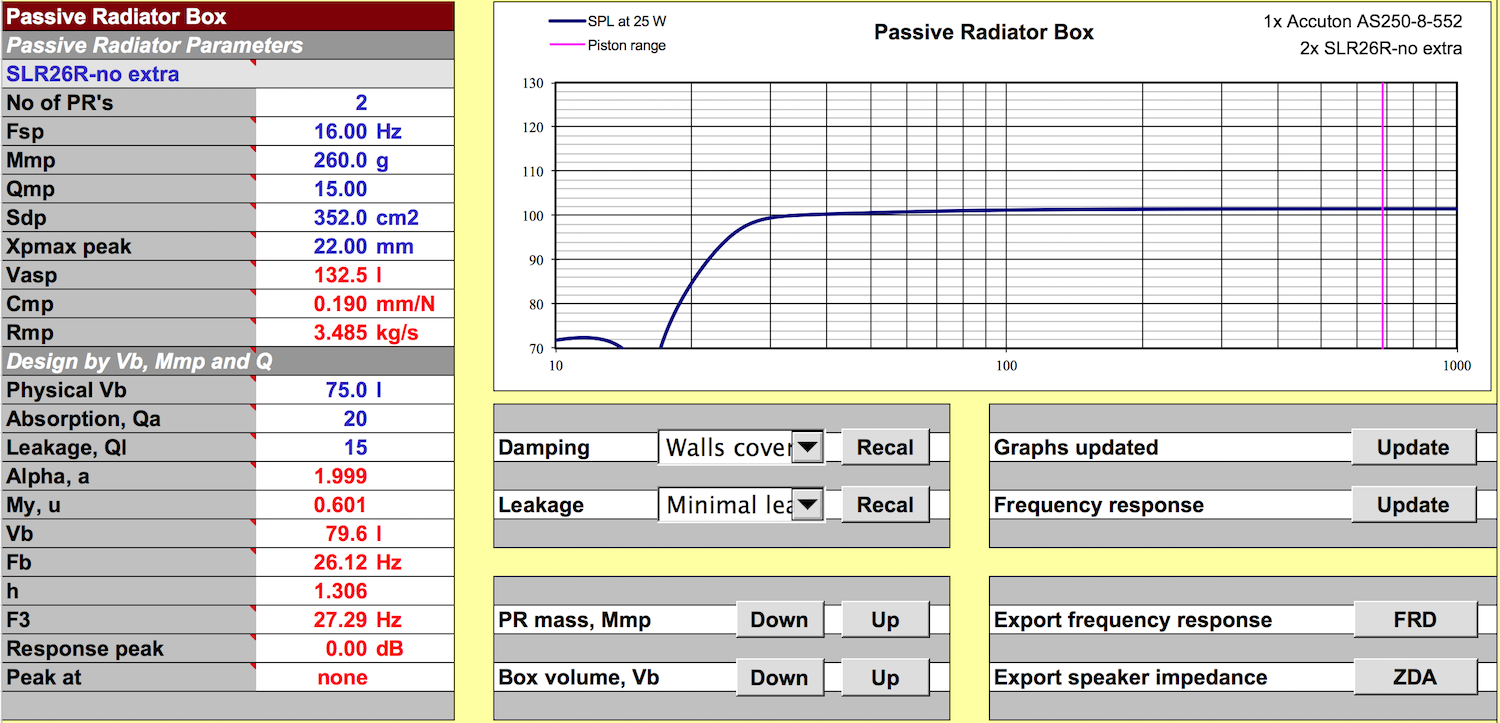Export frequency response via FRD button
Image resolution: width=1500 pixels, height=723 pixels.
(x=1414, y=620)
